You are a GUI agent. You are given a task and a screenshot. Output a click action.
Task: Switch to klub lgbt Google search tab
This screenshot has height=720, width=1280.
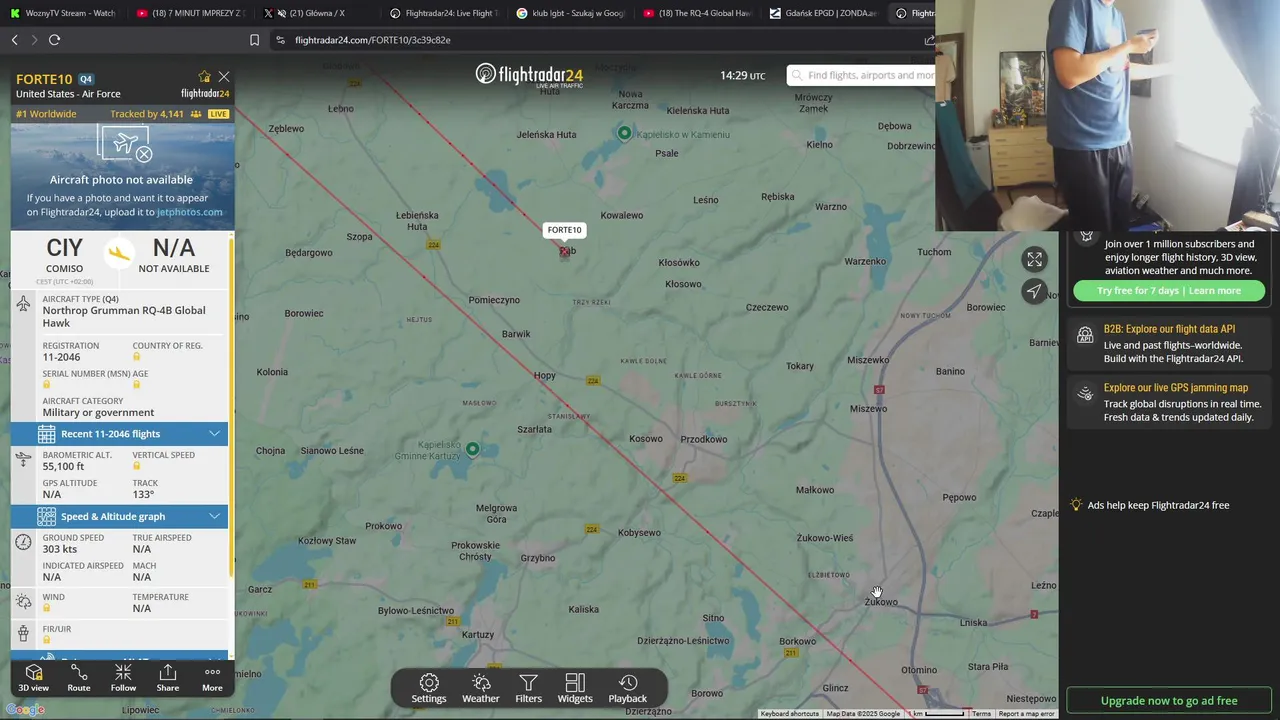[569, 13]
